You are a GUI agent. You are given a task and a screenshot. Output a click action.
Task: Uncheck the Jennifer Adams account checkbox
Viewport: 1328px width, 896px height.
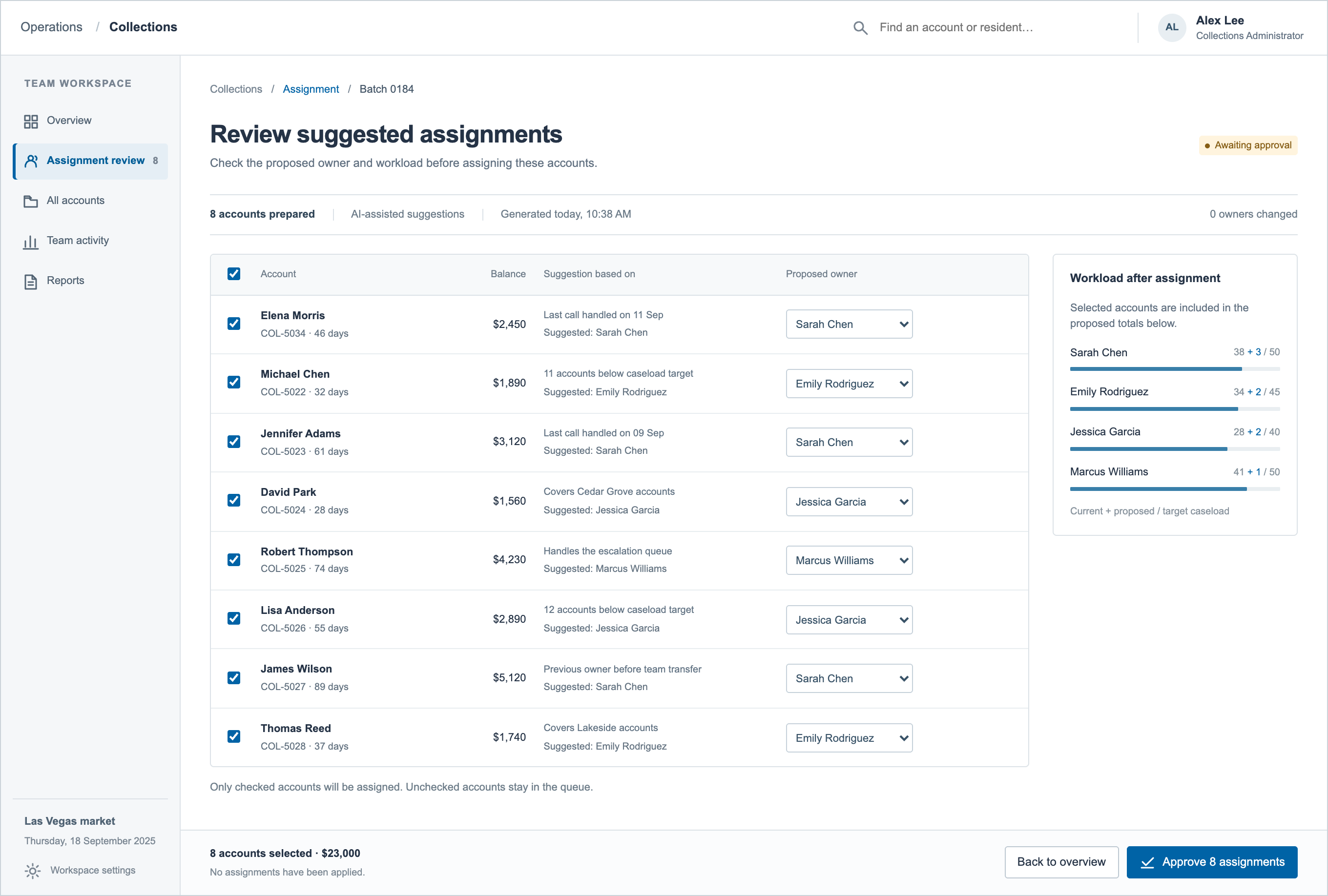234,442
